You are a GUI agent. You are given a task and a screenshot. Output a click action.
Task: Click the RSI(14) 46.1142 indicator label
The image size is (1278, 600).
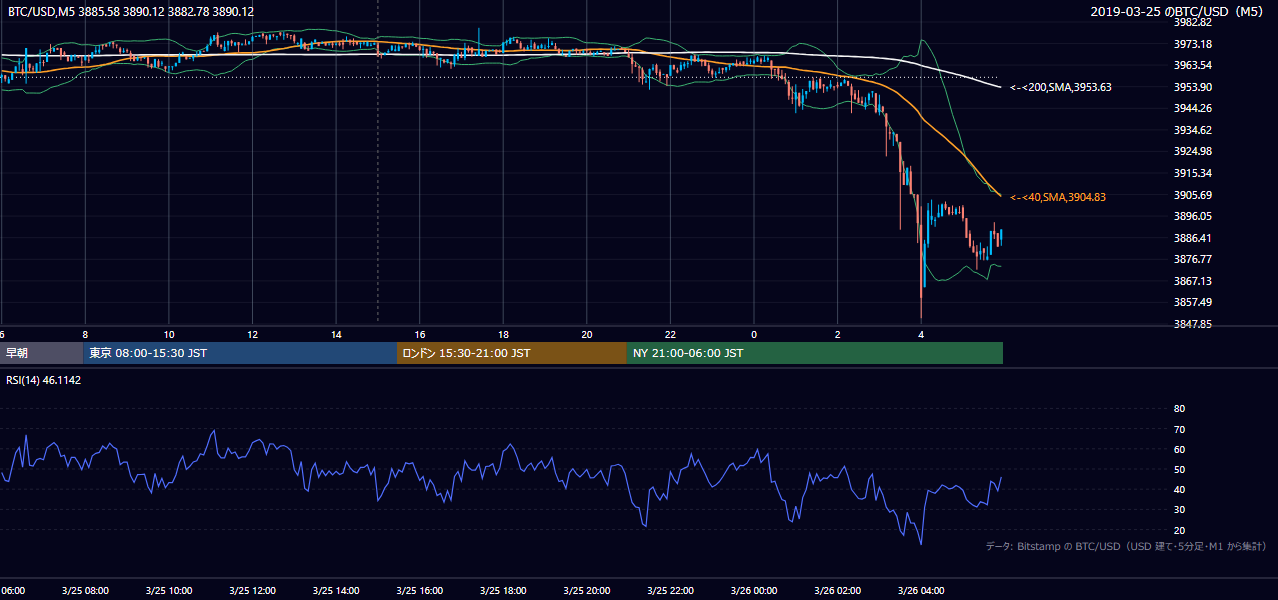(42, 380)
